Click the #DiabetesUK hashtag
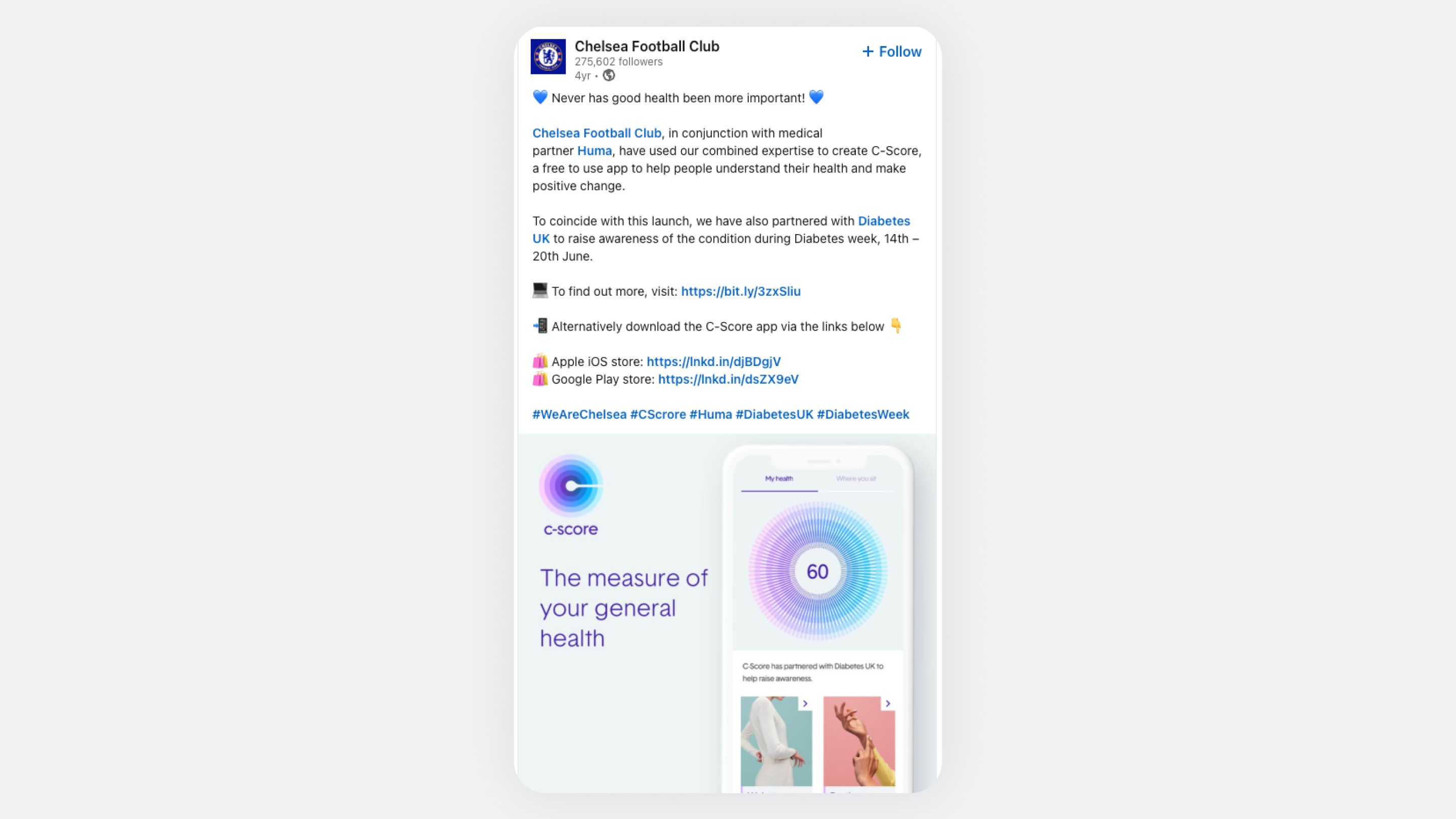1456x819 pixels. tap(774, 415)
